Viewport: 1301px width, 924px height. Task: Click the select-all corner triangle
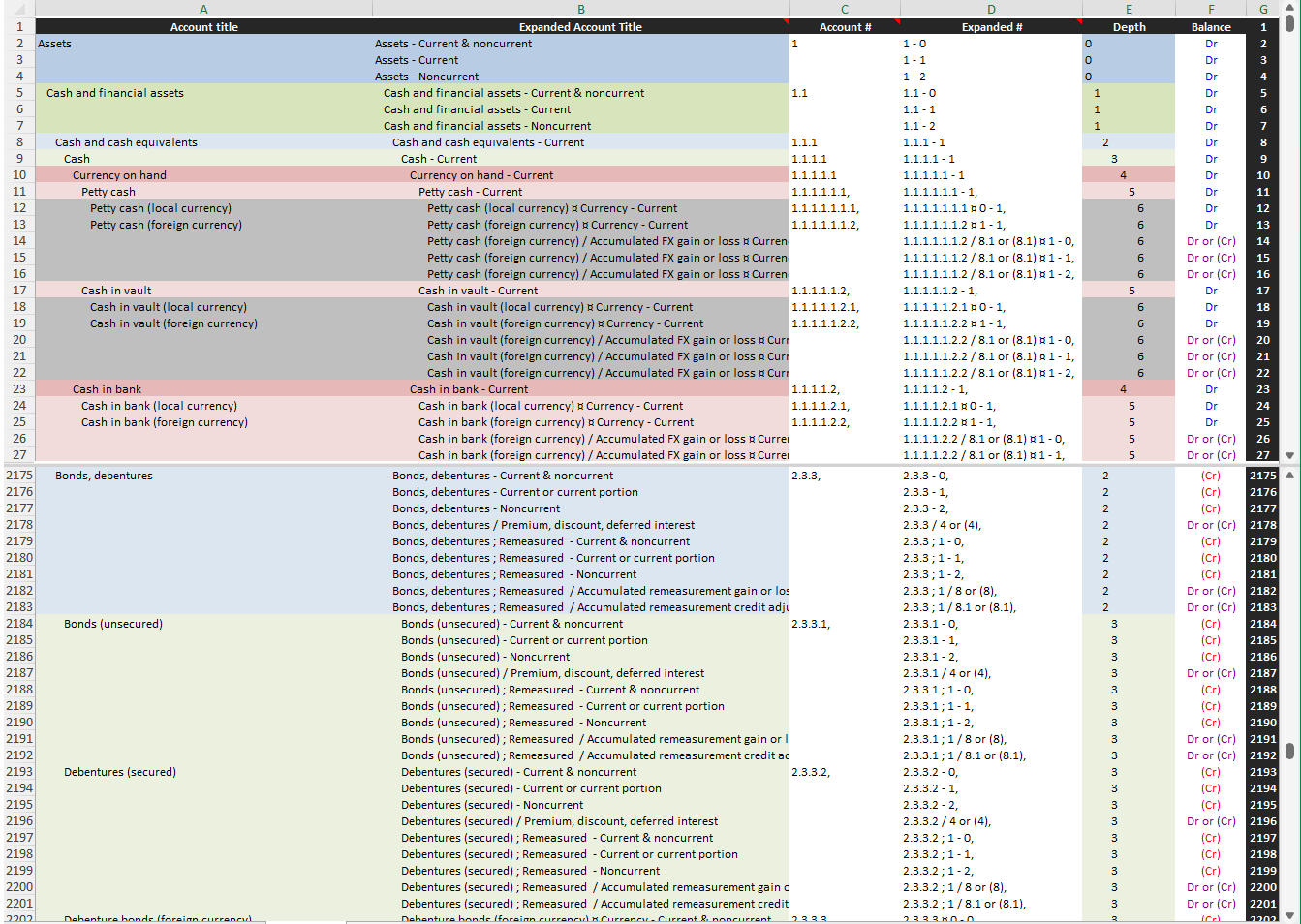click(17, 9)
